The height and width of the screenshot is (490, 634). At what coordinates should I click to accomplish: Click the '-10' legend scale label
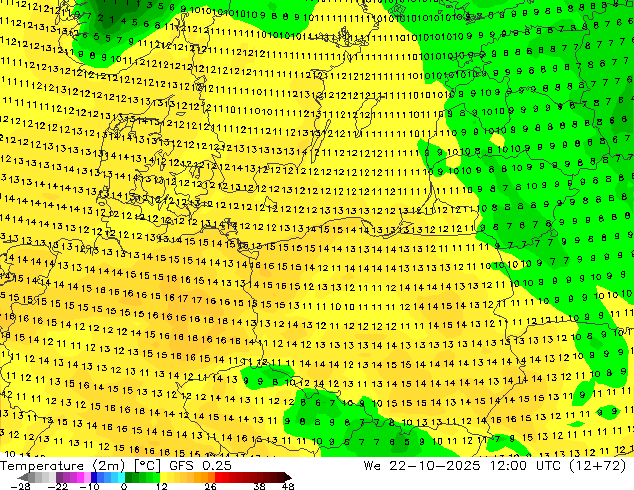(89, 486)
